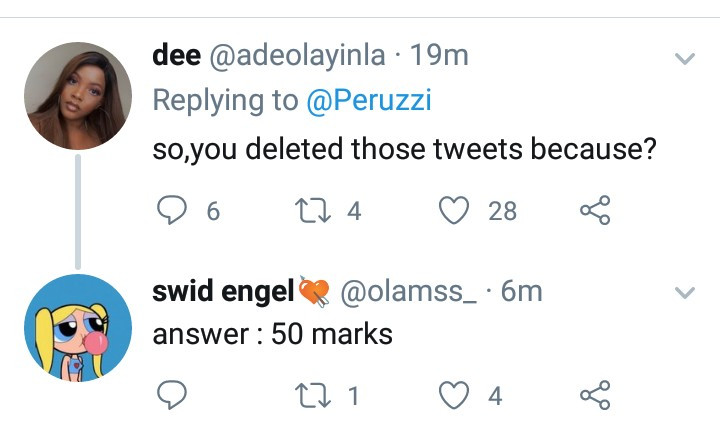
Task: Visit the @olamss_ handle
Action: tap(410, 291)
